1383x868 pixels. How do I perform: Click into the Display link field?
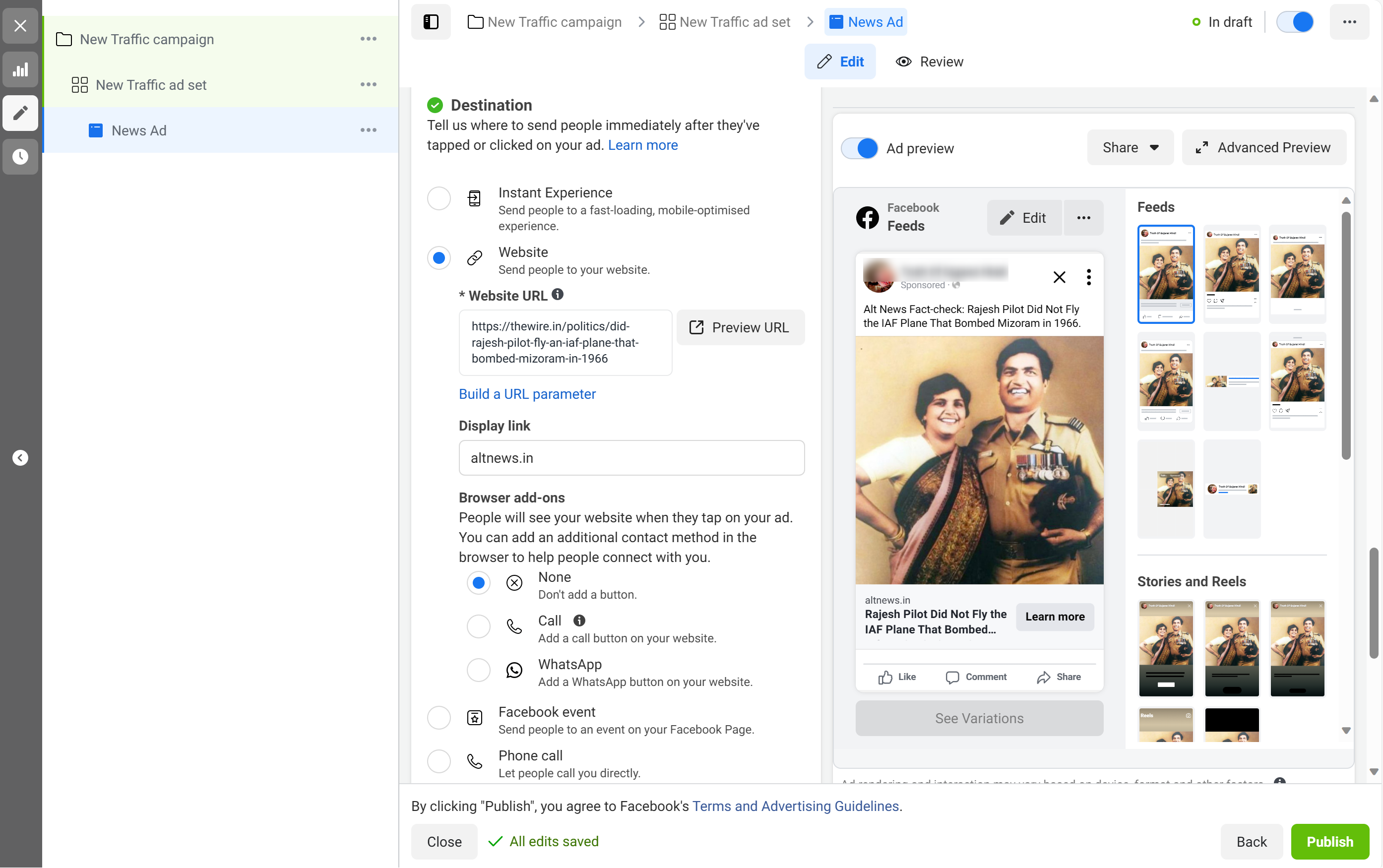pos(631,457)
